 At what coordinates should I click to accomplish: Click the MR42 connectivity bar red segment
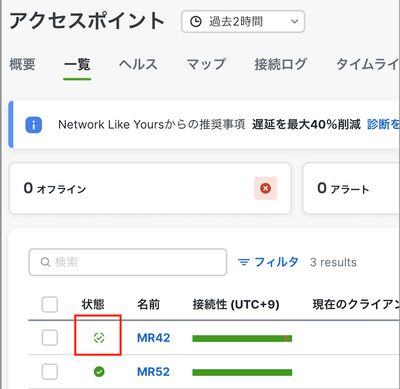286,339
